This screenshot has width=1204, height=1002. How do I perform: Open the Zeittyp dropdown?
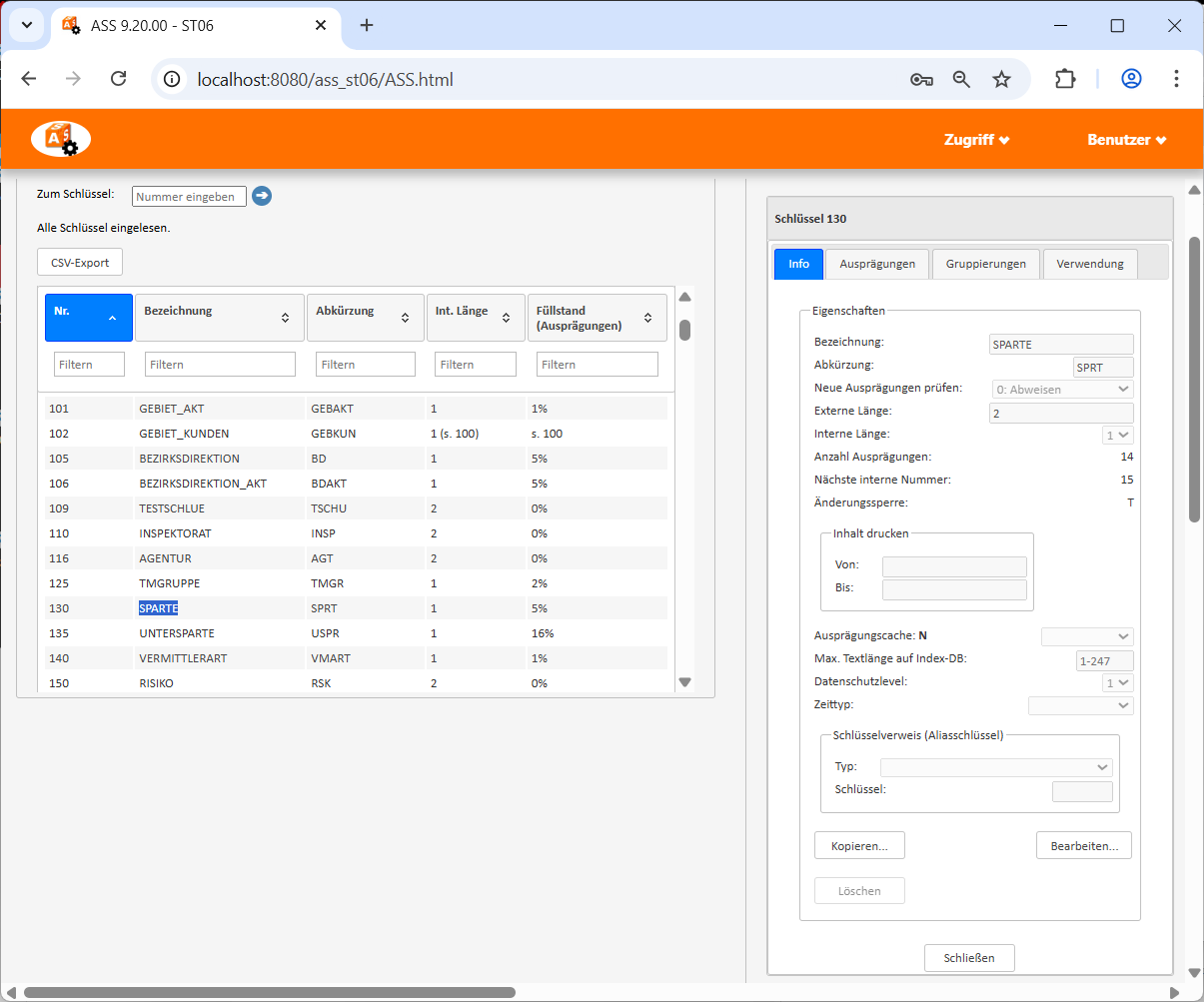tap(1081, 705)
